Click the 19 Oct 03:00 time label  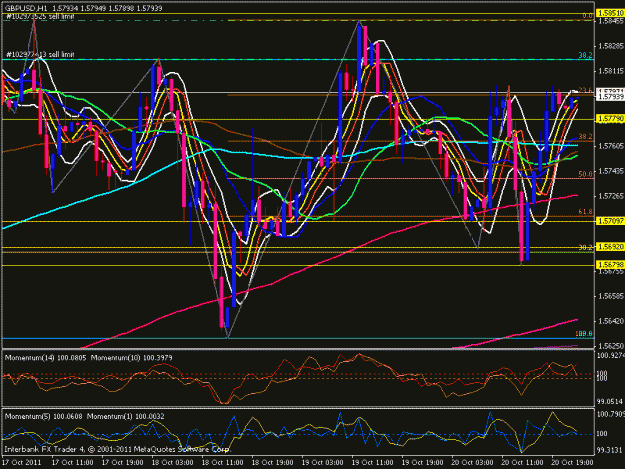click(x=322, y=462)
